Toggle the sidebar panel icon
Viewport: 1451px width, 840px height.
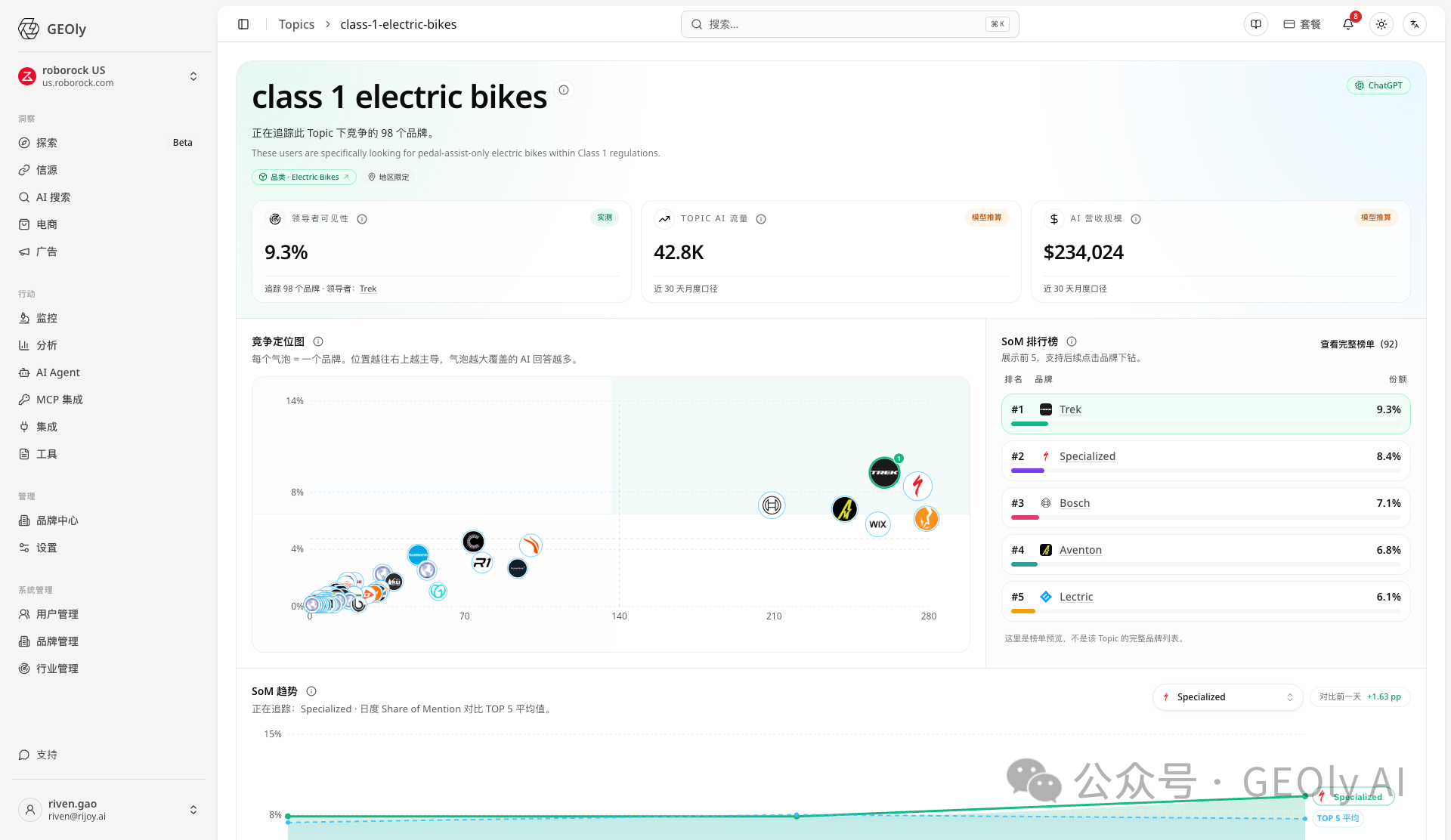pyautogui.click(x=243, y=24)
